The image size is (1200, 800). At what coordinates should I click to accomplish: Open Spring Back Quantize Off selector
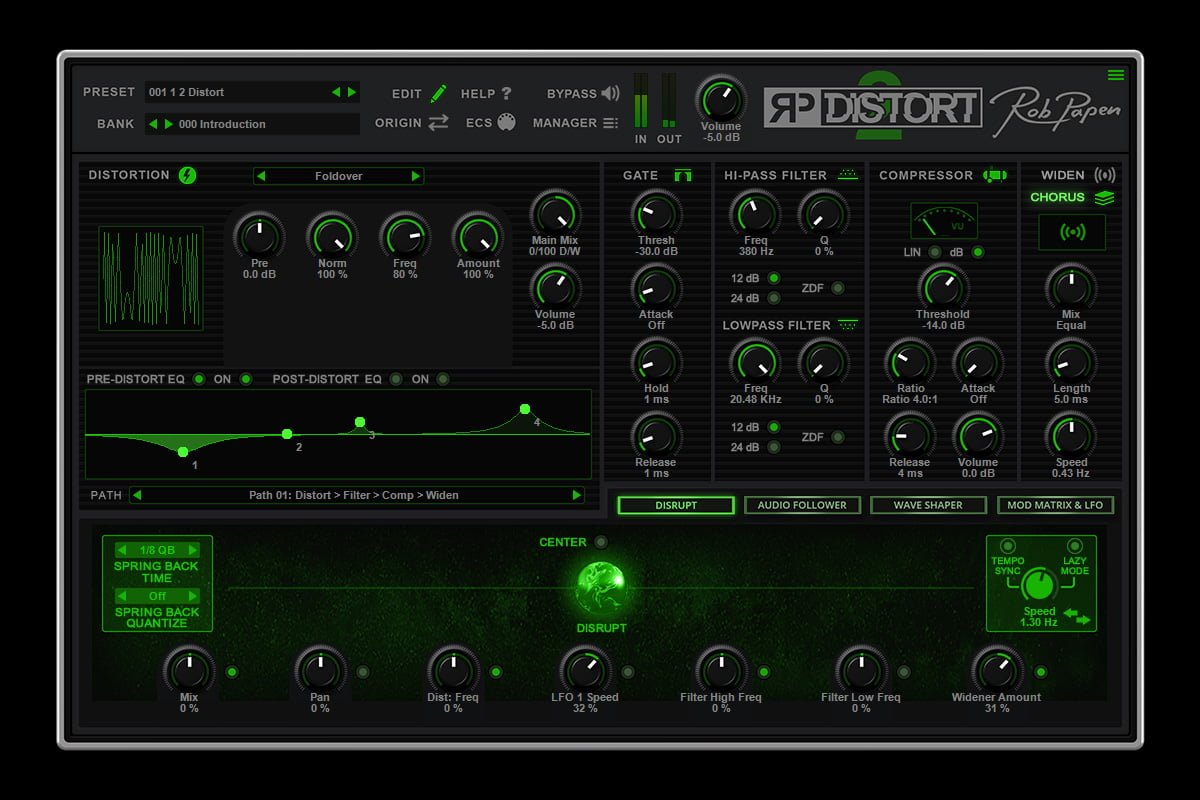click(157, 596)
